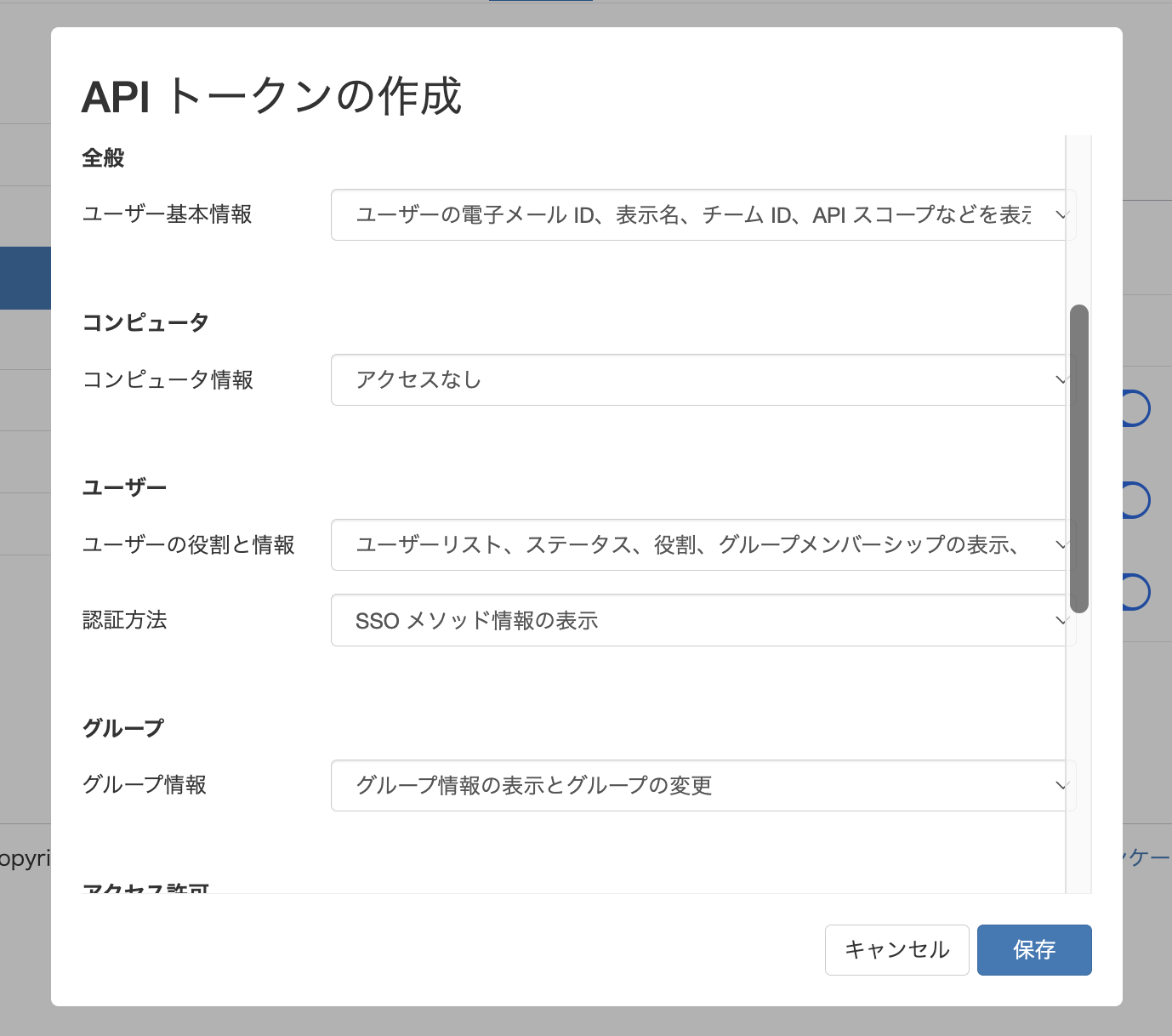Click the chevron on the ユーザー基本情報 dropdown

1060,215
